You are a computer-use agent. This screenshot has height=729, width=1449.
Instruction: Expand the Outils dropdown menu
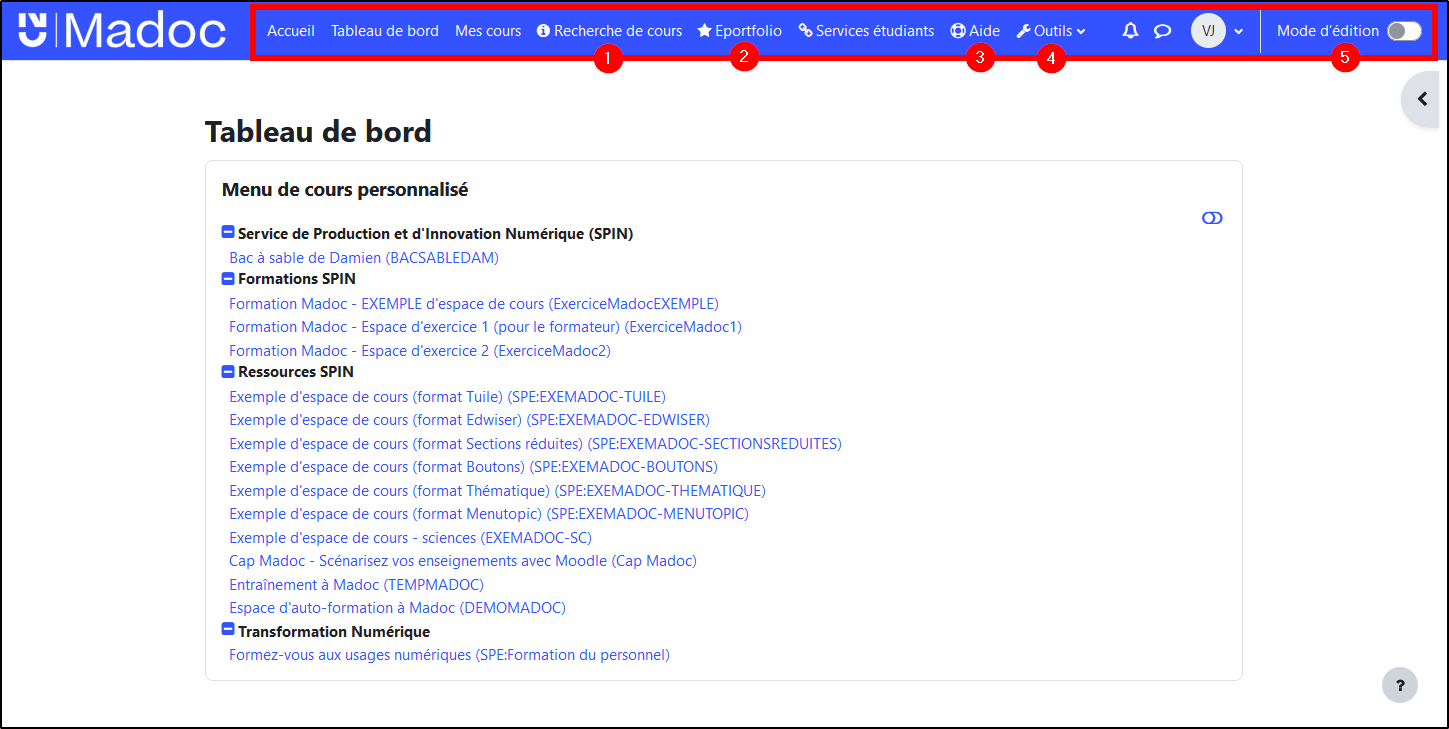pyautogui.click(x=1051, y=31)
